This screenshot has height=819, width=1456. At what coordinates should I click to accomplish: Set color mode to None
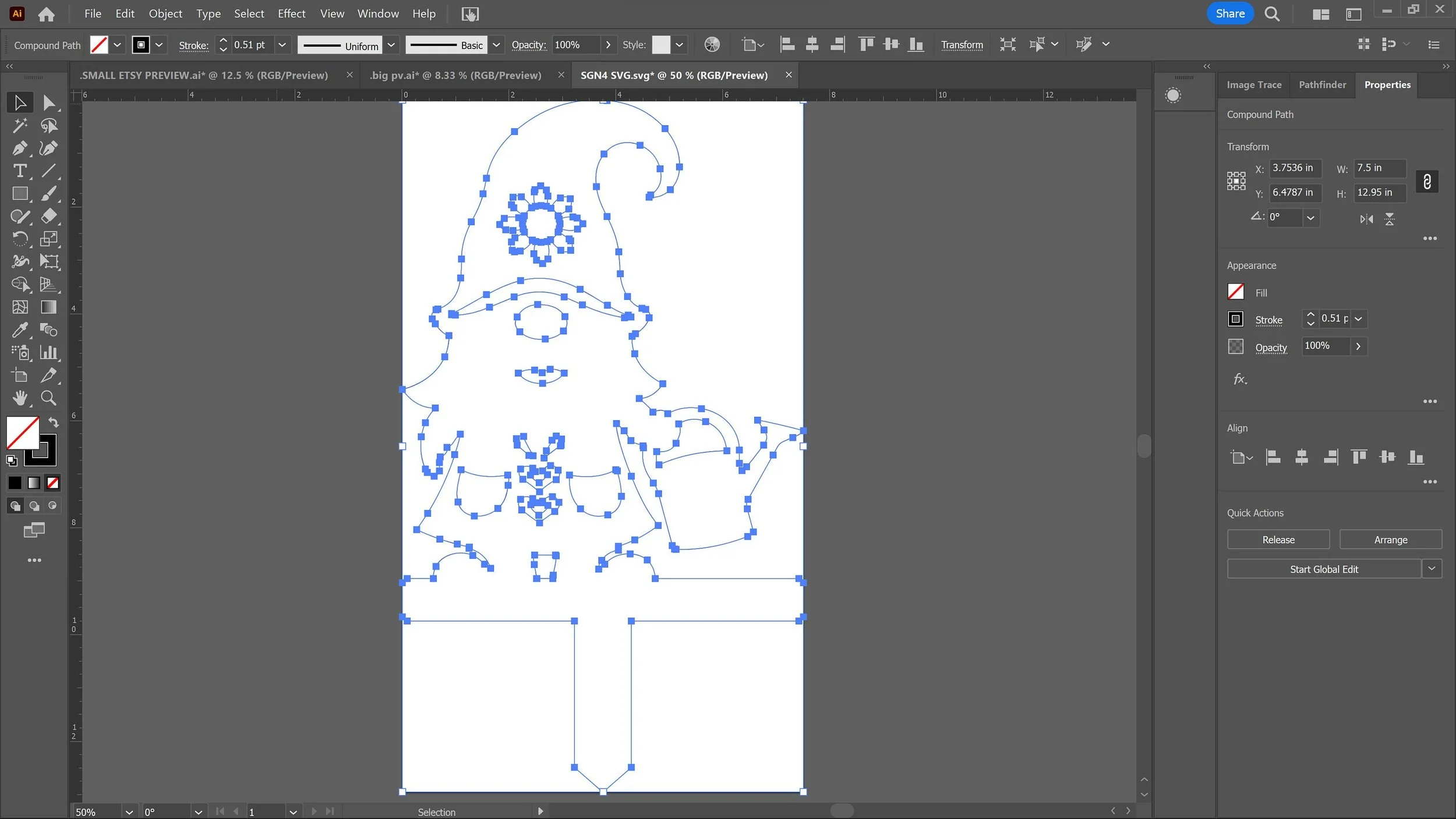(53, 483)
